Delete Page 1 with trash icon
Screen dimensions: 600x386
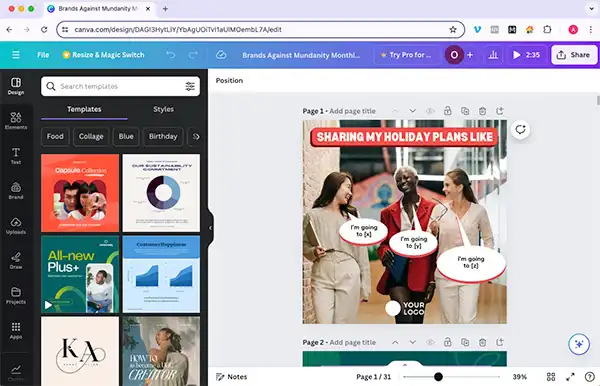pyautogui.click(x=482, y=111)
